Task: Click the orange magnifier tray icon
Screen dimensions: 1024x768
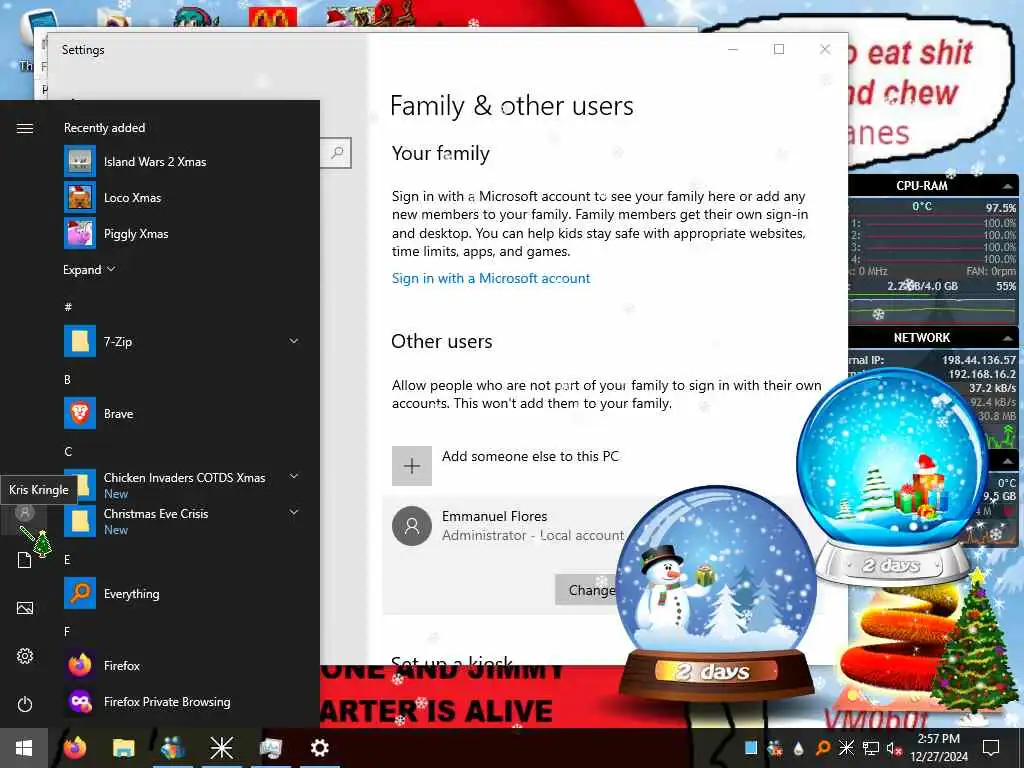Action: click(824, 748)
